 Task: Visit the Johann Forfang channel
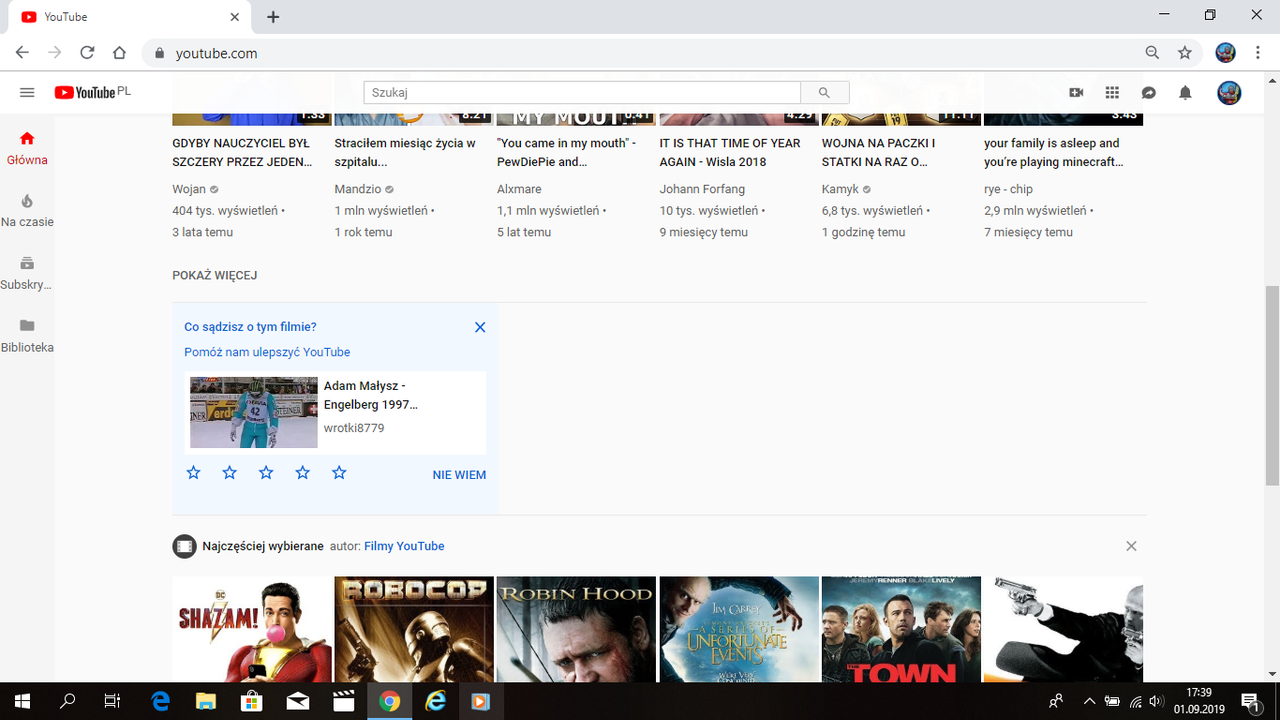tap(702, 189)
